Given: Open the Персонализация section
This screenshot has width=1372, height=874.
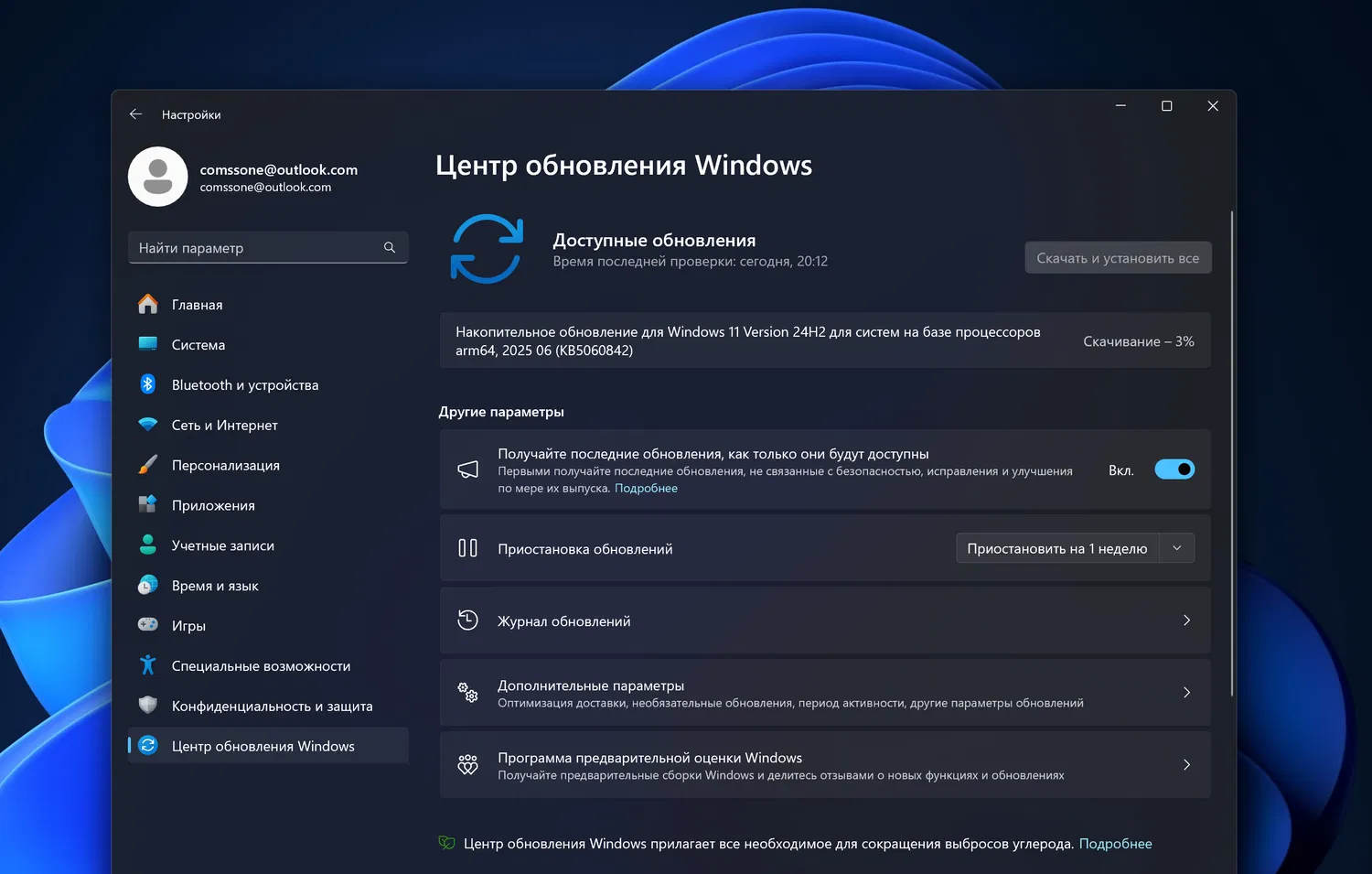Looking at the screenshot, I should (x=268, y=465).
